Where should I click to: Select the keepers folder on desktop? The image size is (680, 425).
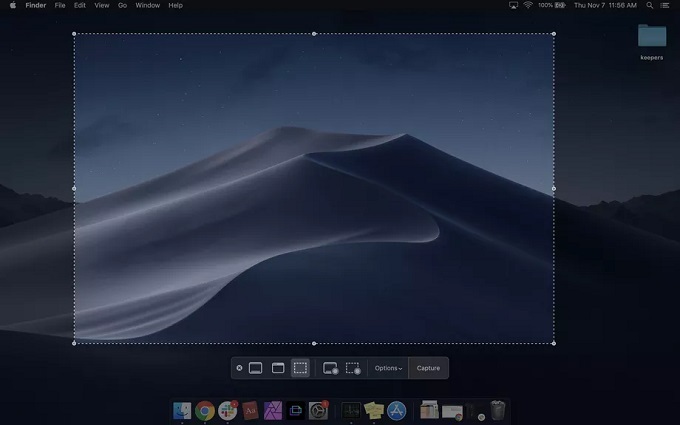[652, 42]
